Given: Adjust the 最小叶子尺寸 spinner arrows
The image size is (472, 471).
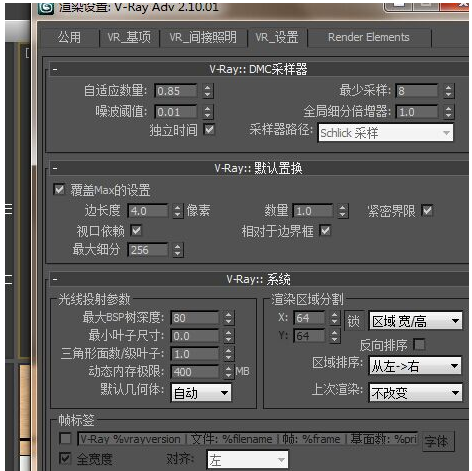Looking at the screenshot, I should [x=228, y=336].
